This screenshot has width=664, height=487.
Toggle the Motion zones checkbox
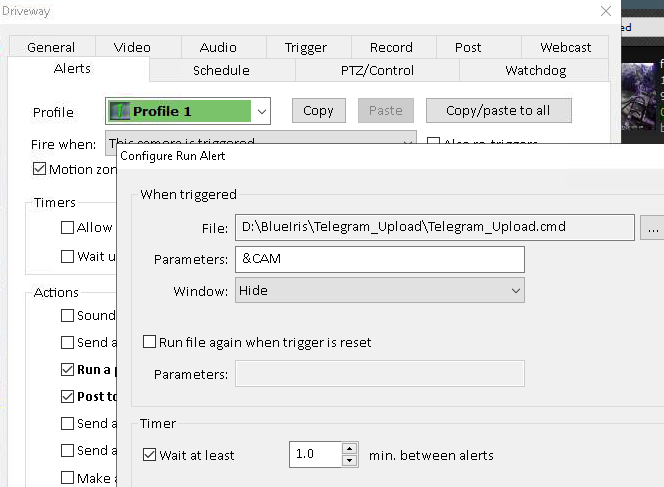pos(40,170)
